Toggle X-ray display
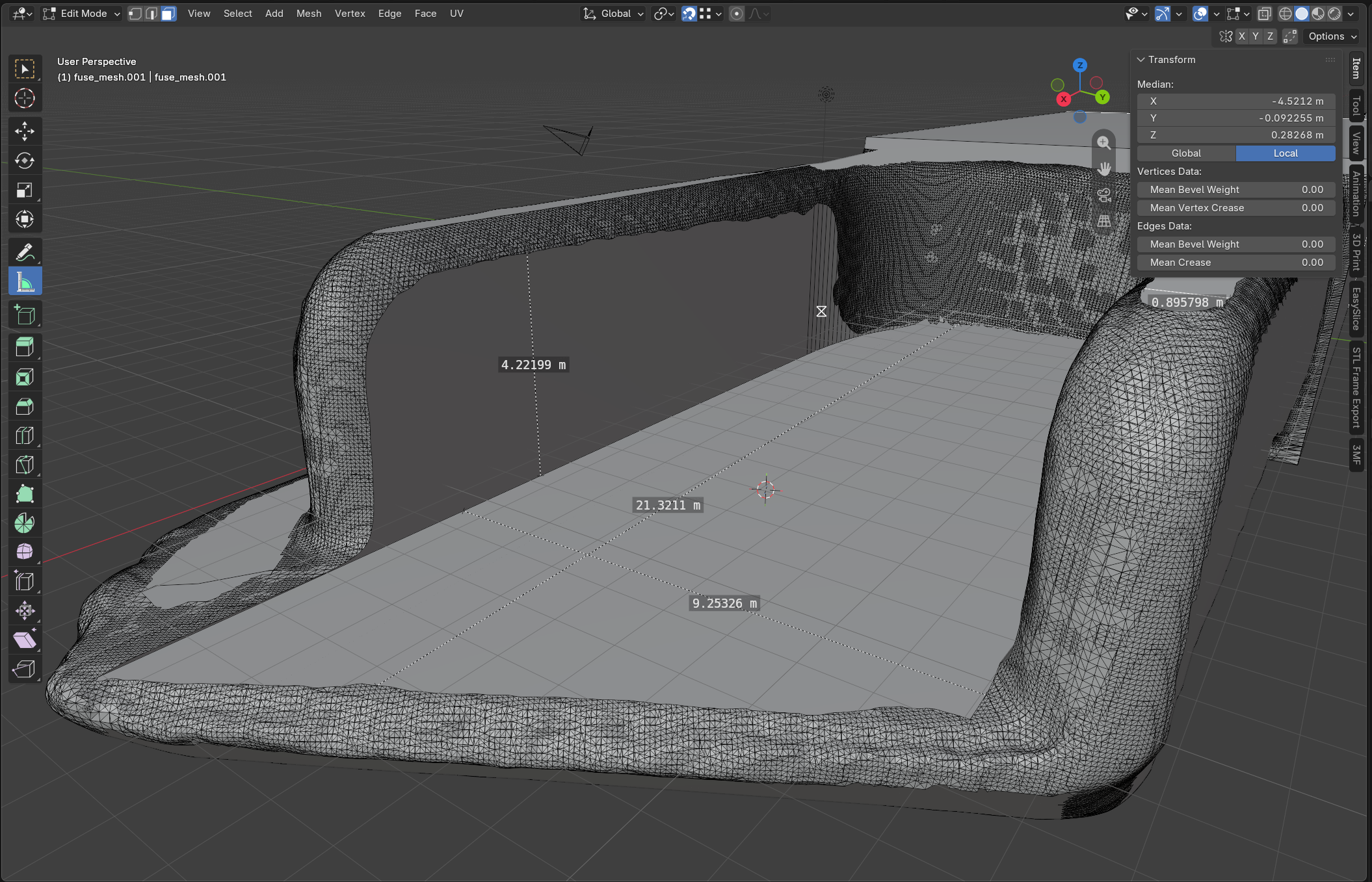This screenshot has width=1372, height=882. pos(1264,14)
